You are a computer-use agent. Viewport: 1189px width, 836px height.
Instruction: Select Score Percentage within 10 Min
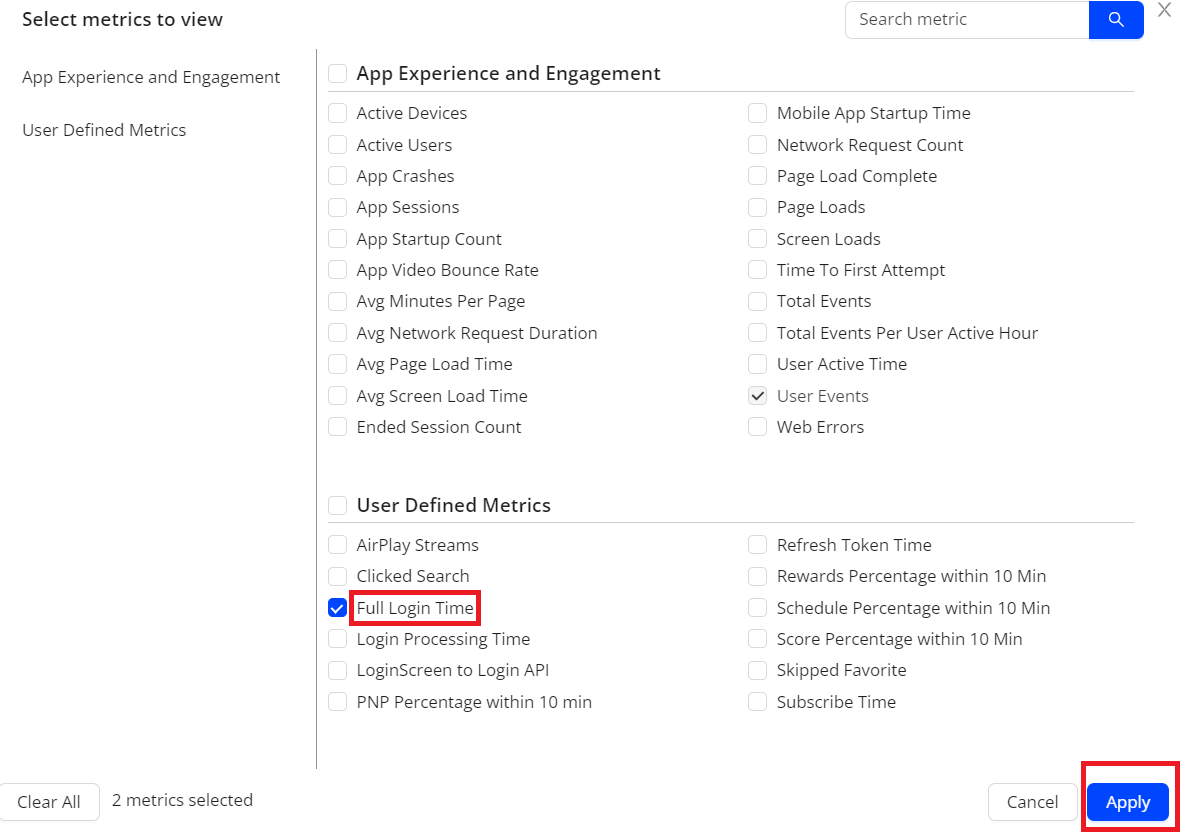[x=758, y=640]
